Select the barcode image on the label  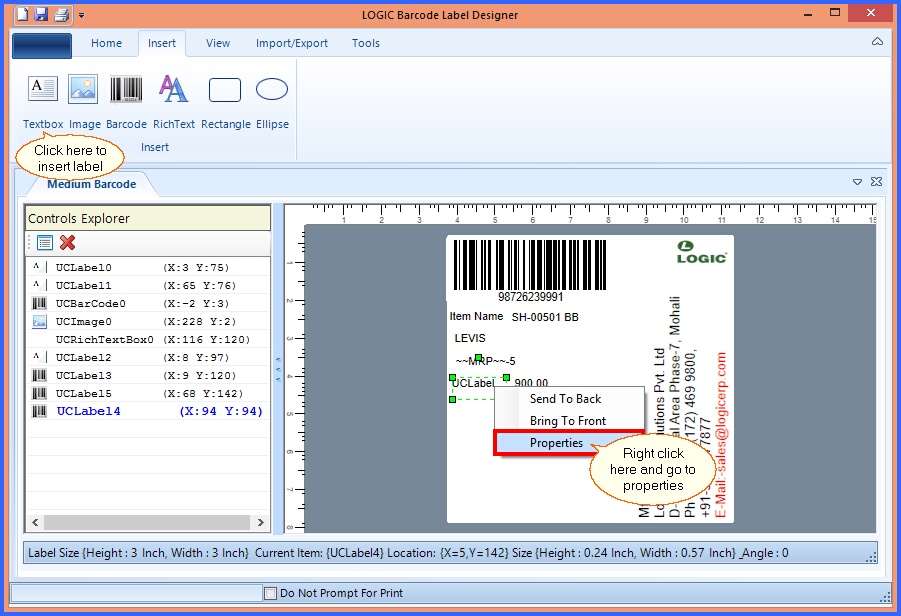click(530, 265)
